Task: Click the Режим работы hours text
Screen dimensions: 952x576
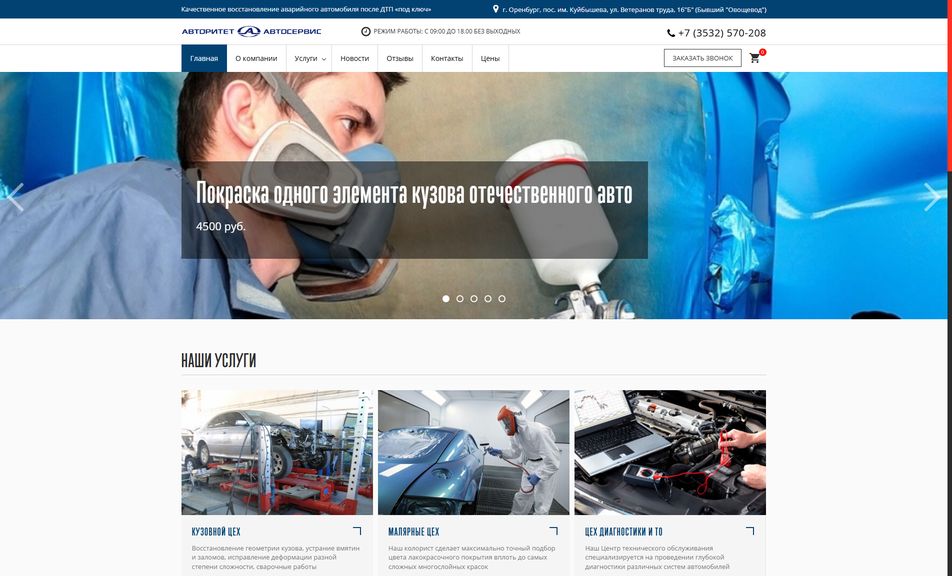Action: [x=447, y=32]
